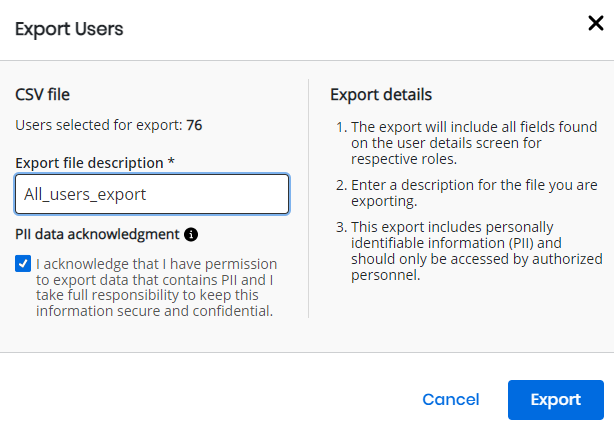Uncheck the PII acknowledgment checkbox
This screenshot has height=431, width=614.
click(23, 264)
